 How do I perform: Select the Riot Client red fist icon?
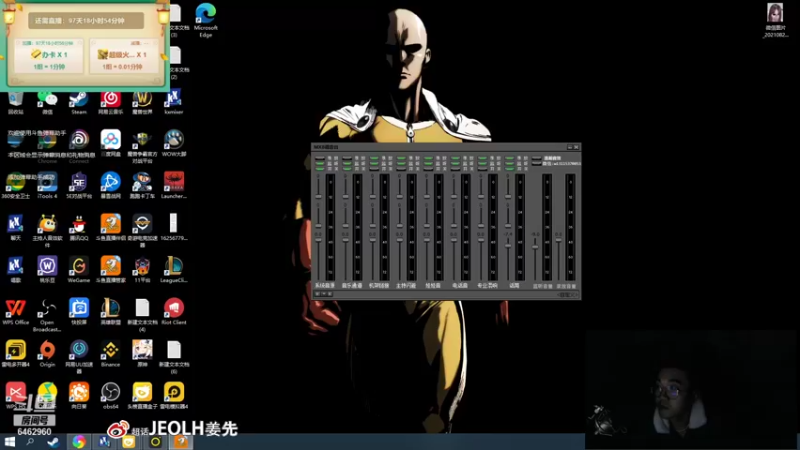click(x=173, y=311)
